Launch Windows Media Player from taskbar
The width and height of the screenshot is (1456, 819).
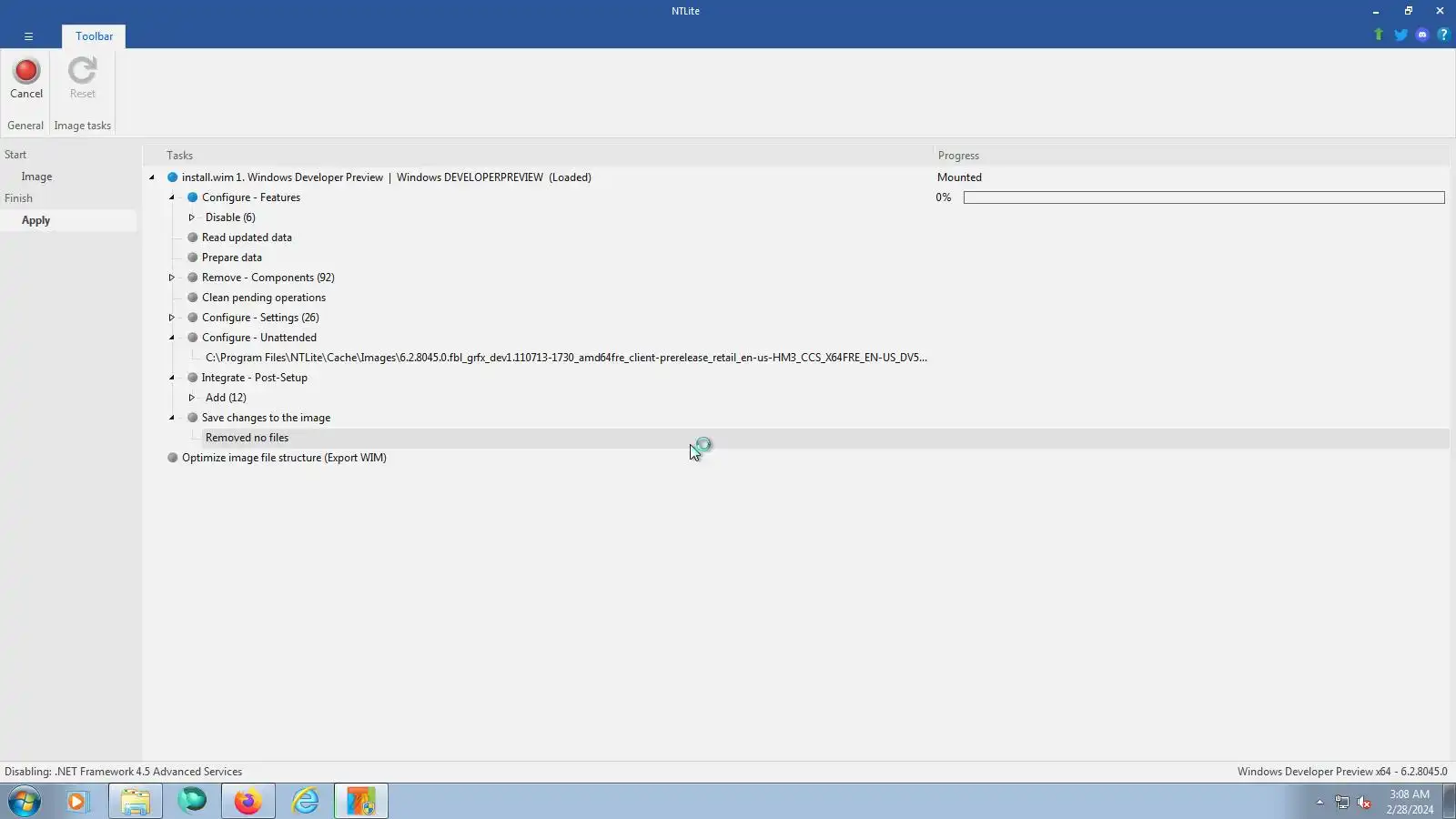[x=77, y=802]
